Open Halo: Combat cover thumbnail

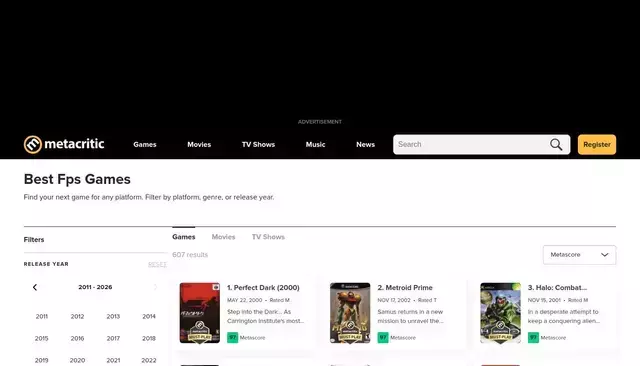(500, 313)
